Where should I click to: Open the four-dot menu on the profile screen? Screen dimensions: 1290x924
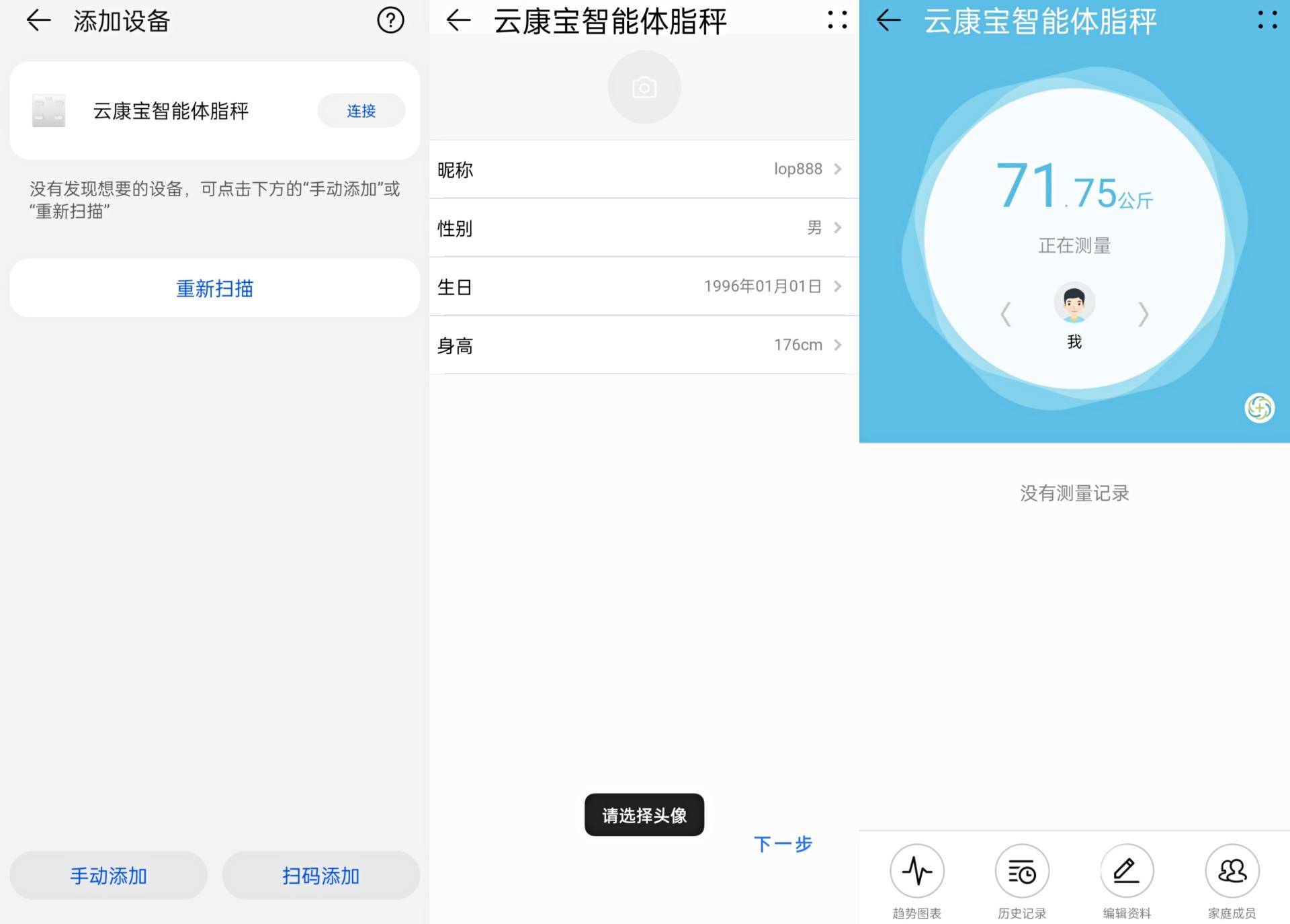pyautogui.click(x=836, y=20)
